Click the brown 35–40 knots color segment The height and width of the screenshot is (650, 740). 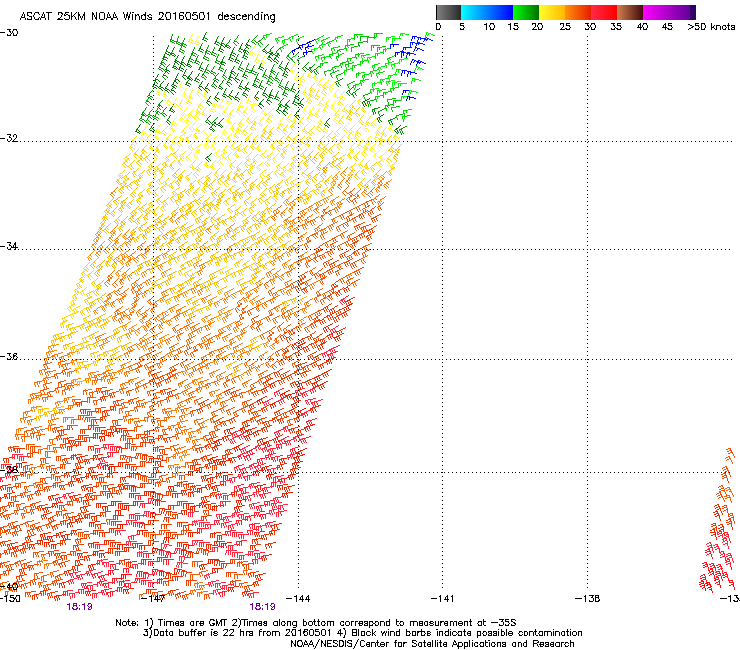(630, 12)
